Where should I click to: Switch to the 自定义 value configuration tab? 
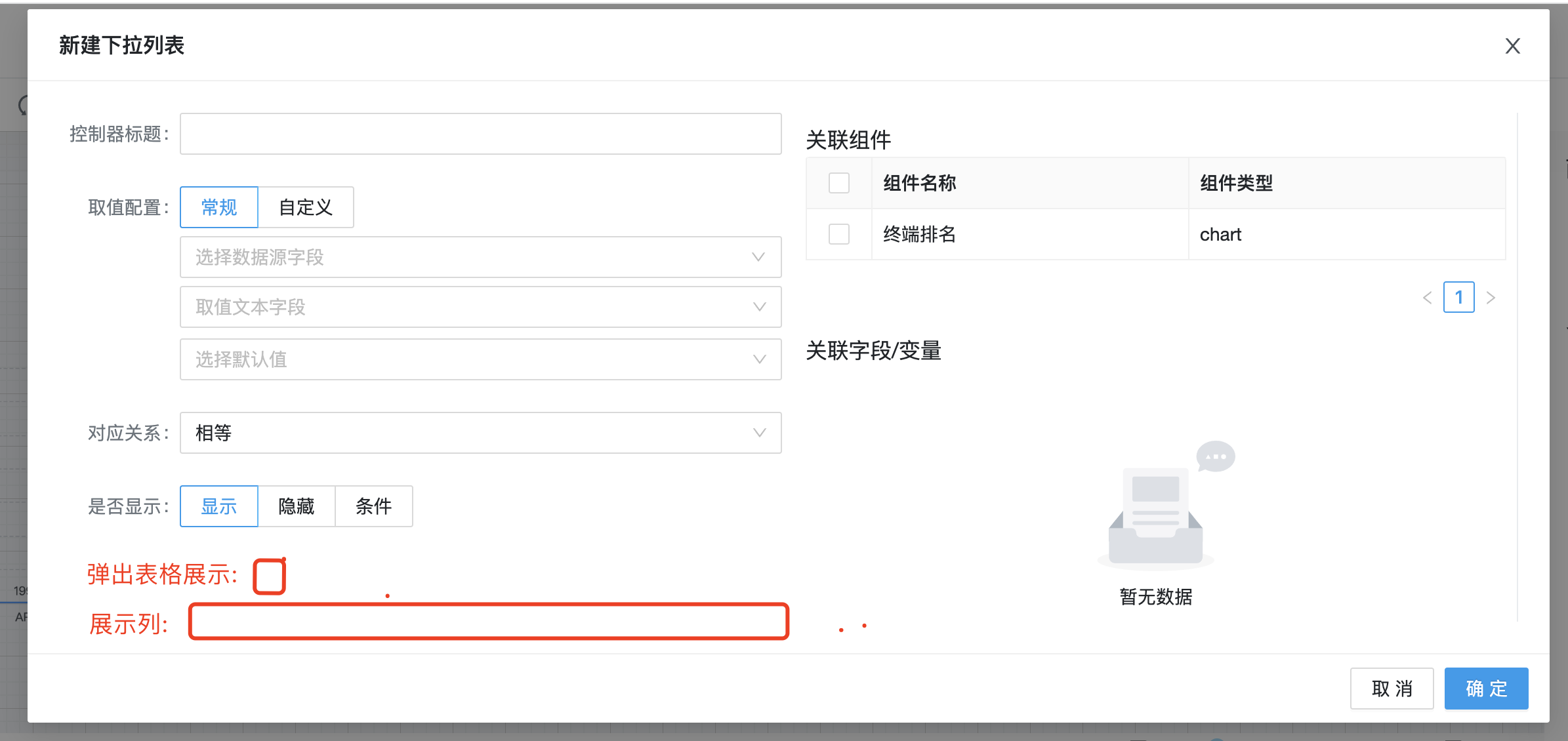click(x=305, y=207)
